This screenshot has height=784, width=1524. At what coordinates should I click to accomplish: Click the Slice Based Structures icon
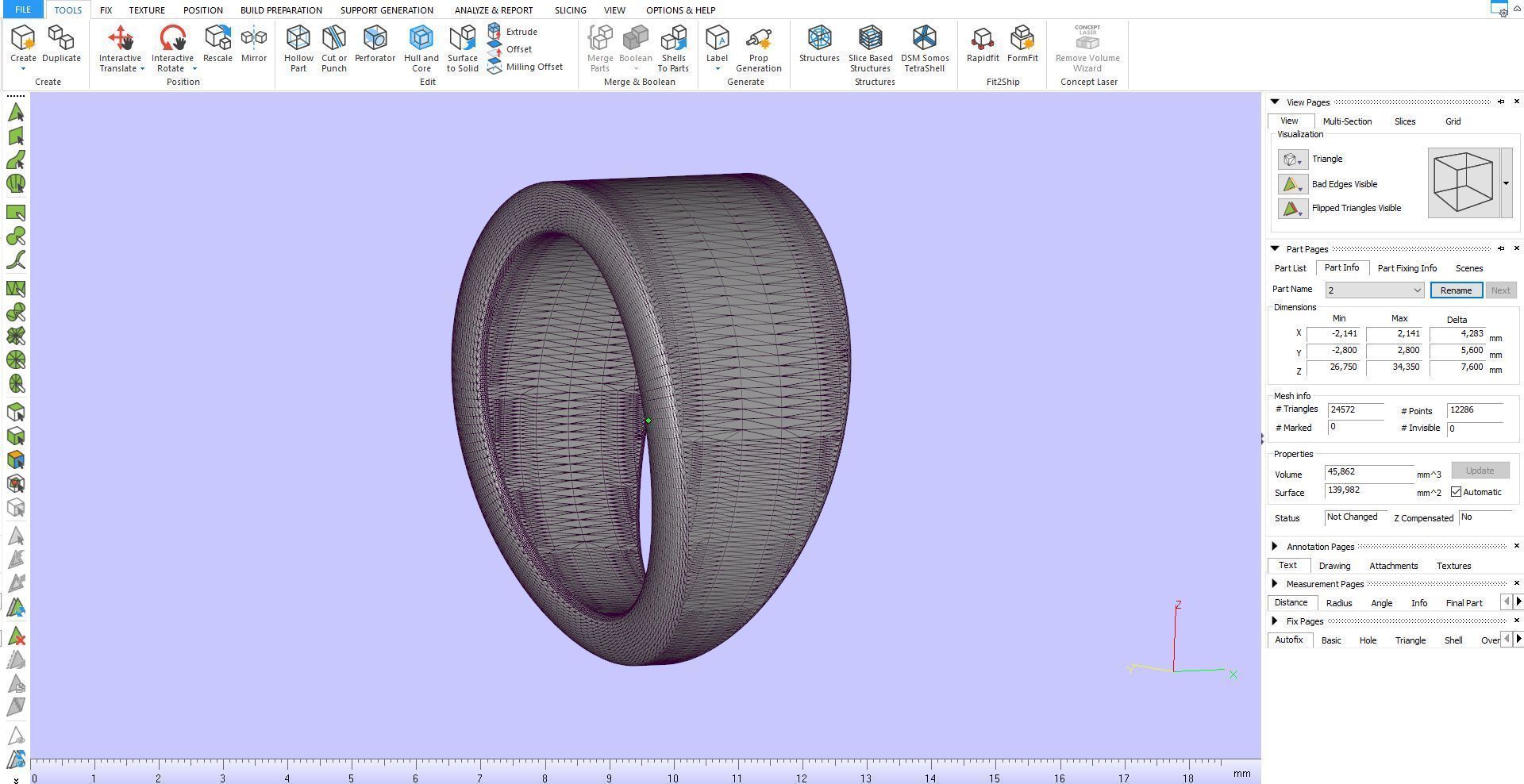(871, 37)
